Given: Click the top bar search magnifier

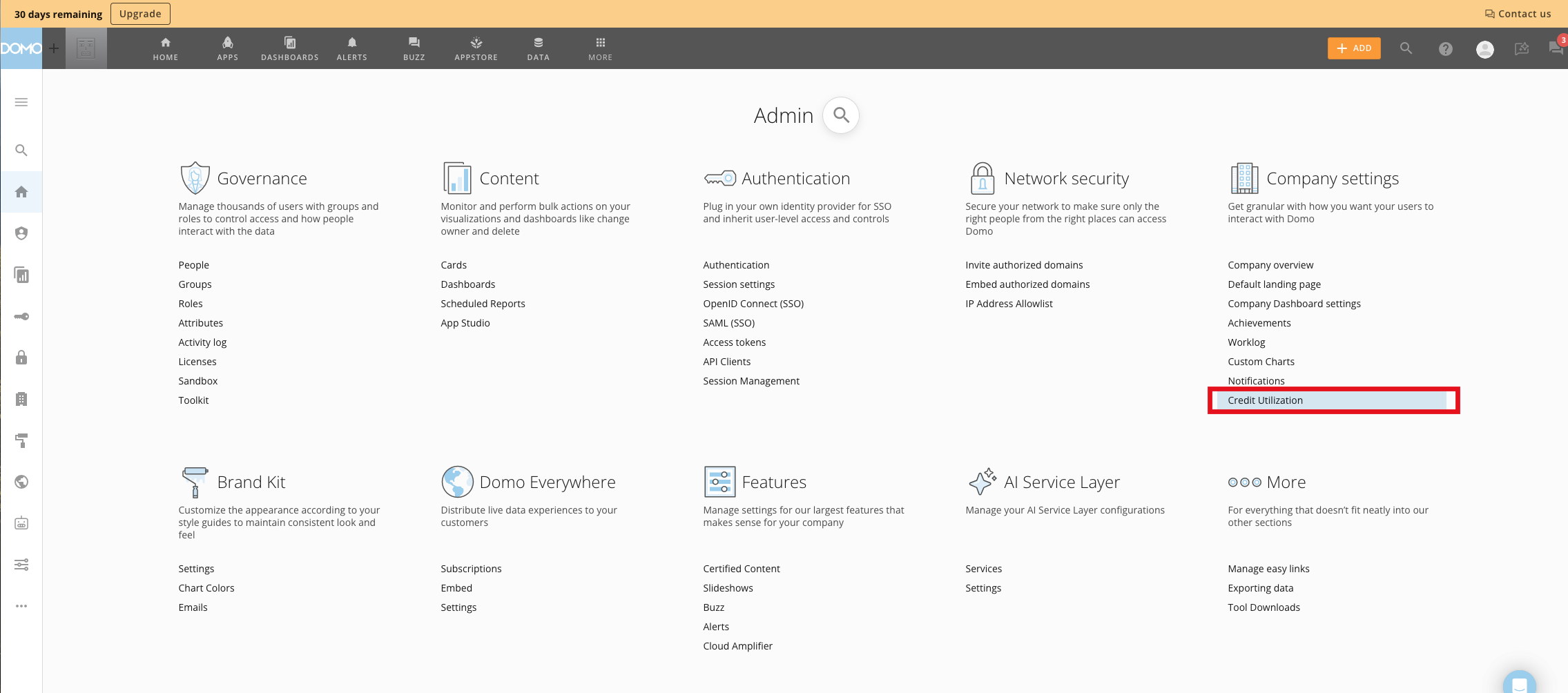Looking at the screenshot, I should 1406,48.
